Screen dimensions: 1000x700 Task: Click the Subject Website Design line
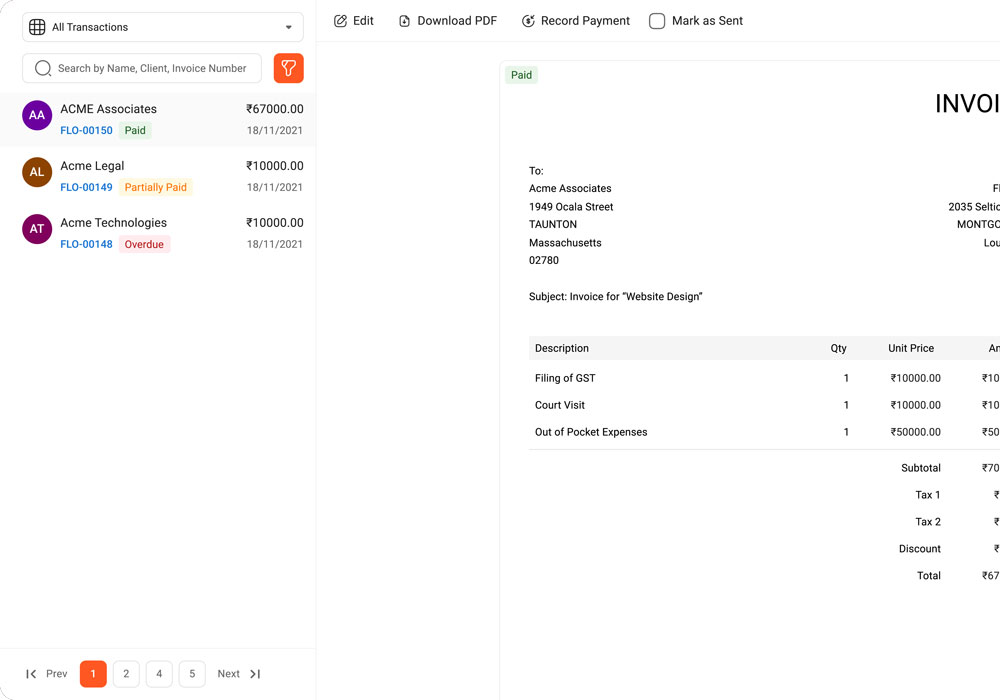[615, 296]
